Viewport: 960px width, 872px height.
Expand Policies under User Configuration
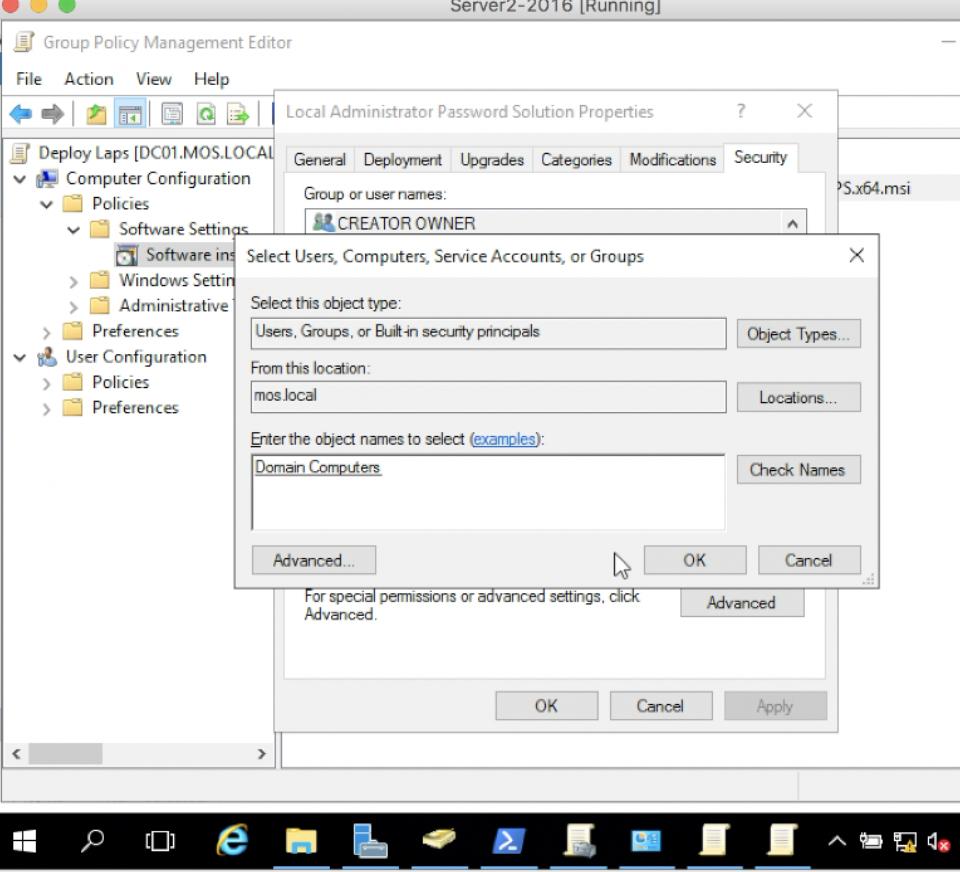coord(47,383)
